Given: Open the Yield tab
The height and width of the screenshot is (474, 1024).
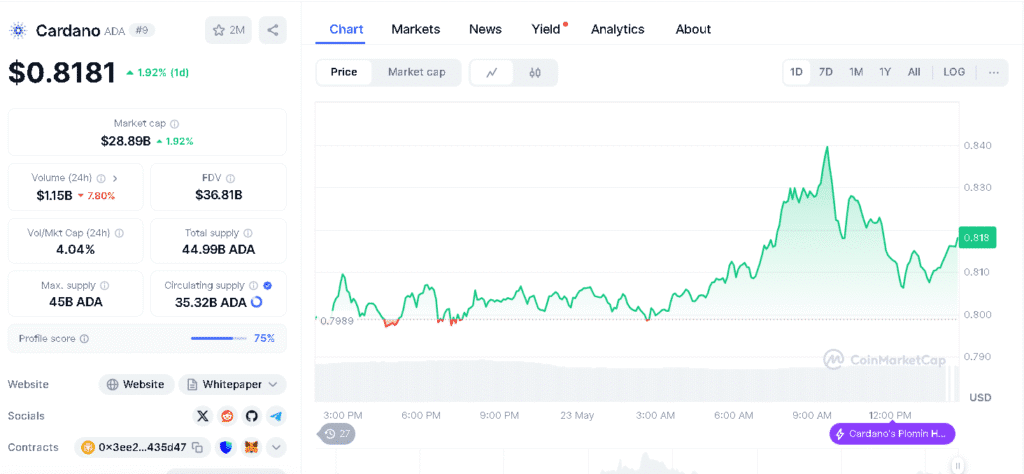Looking at the screenshot, I should (x=546, y=29).
